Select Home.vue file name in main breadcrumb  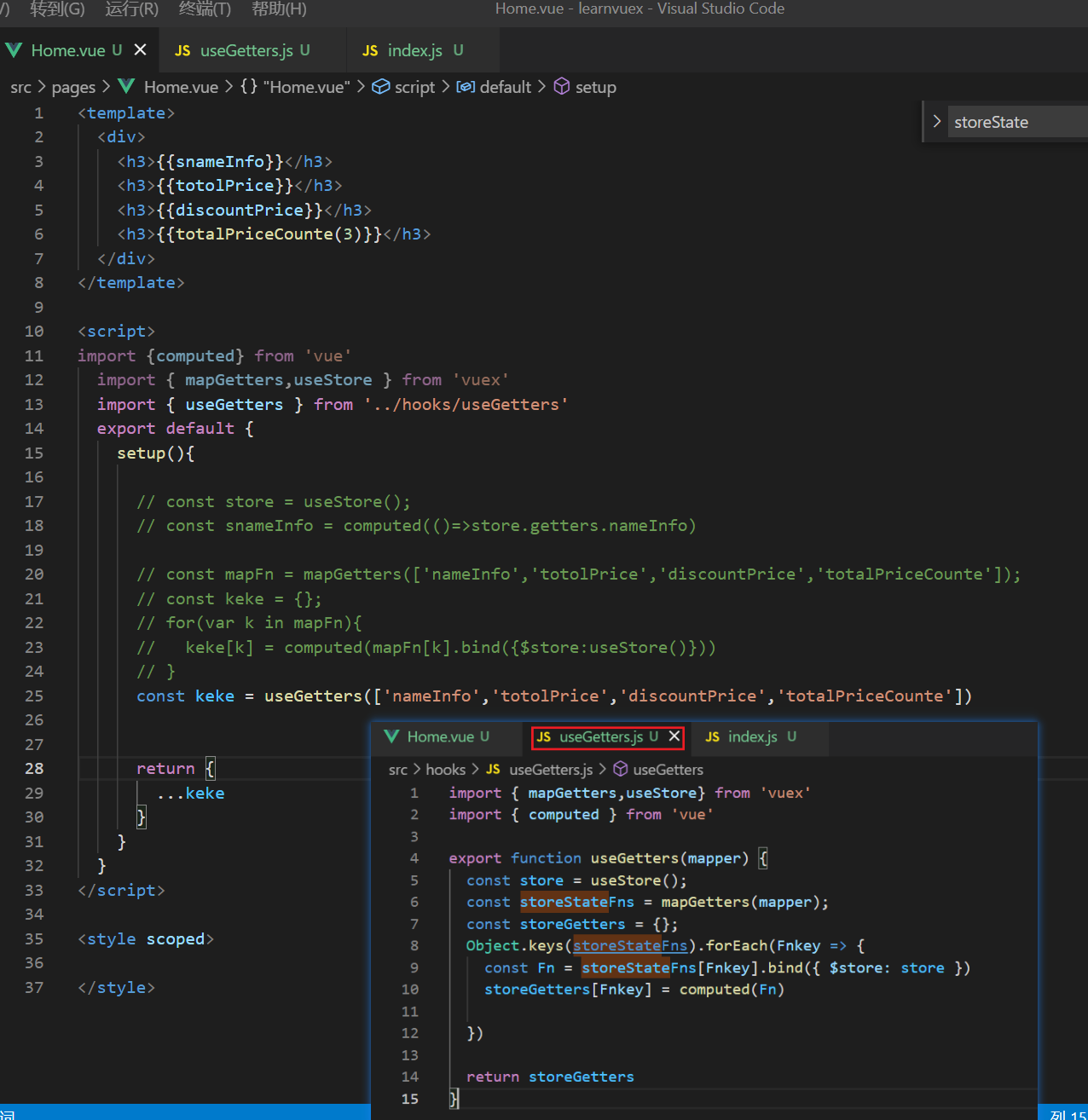pos(181,87)
